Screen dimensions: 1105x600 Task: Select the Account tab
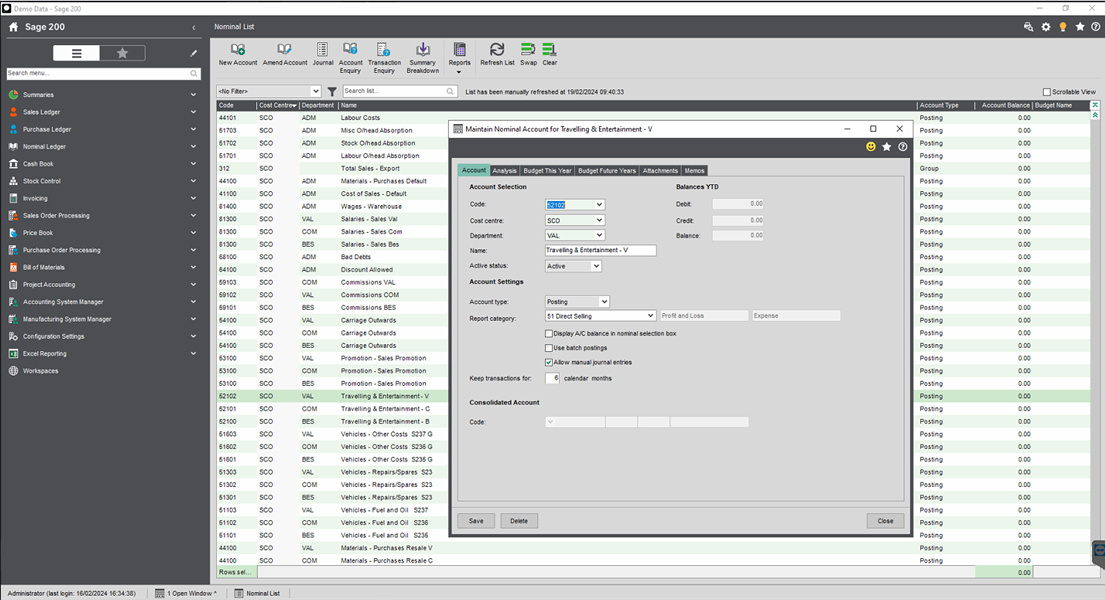click(474, 171)
